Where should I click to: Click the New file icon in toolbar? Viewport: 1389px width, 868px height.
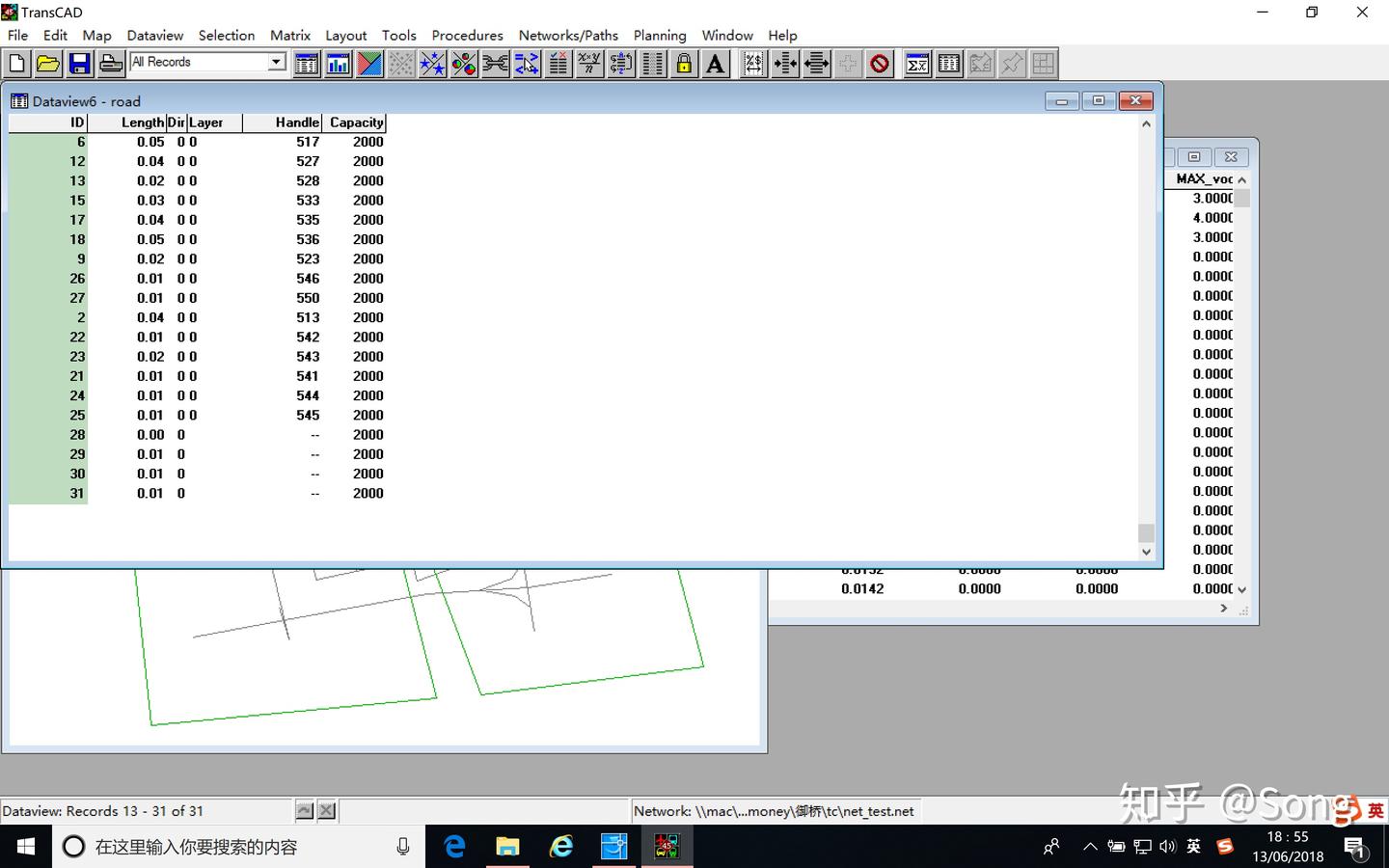click(x=16, y=64)
